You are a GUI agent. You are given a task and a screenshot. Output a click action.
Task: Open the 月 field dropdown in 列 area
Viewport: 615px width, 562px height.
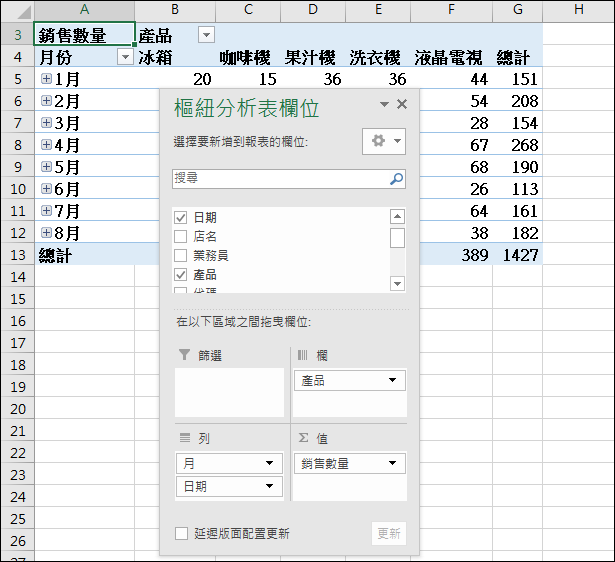point(269,463)
